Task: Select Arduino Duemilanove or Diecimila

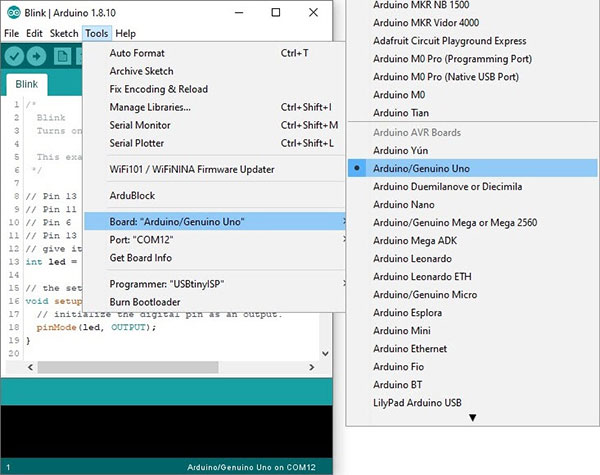Action: coord(473,186)
